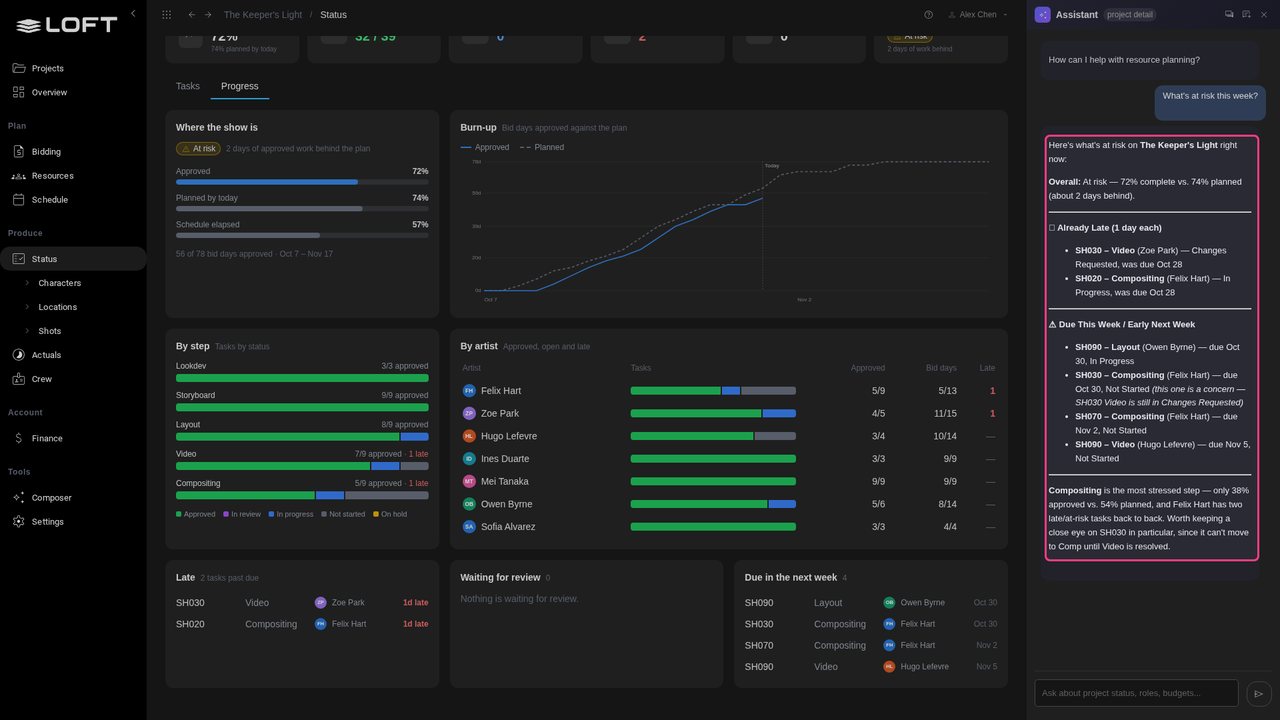1280x720 pixels.
Task: Navigate back with the left arrow
Action: click(x=192, y=15)
